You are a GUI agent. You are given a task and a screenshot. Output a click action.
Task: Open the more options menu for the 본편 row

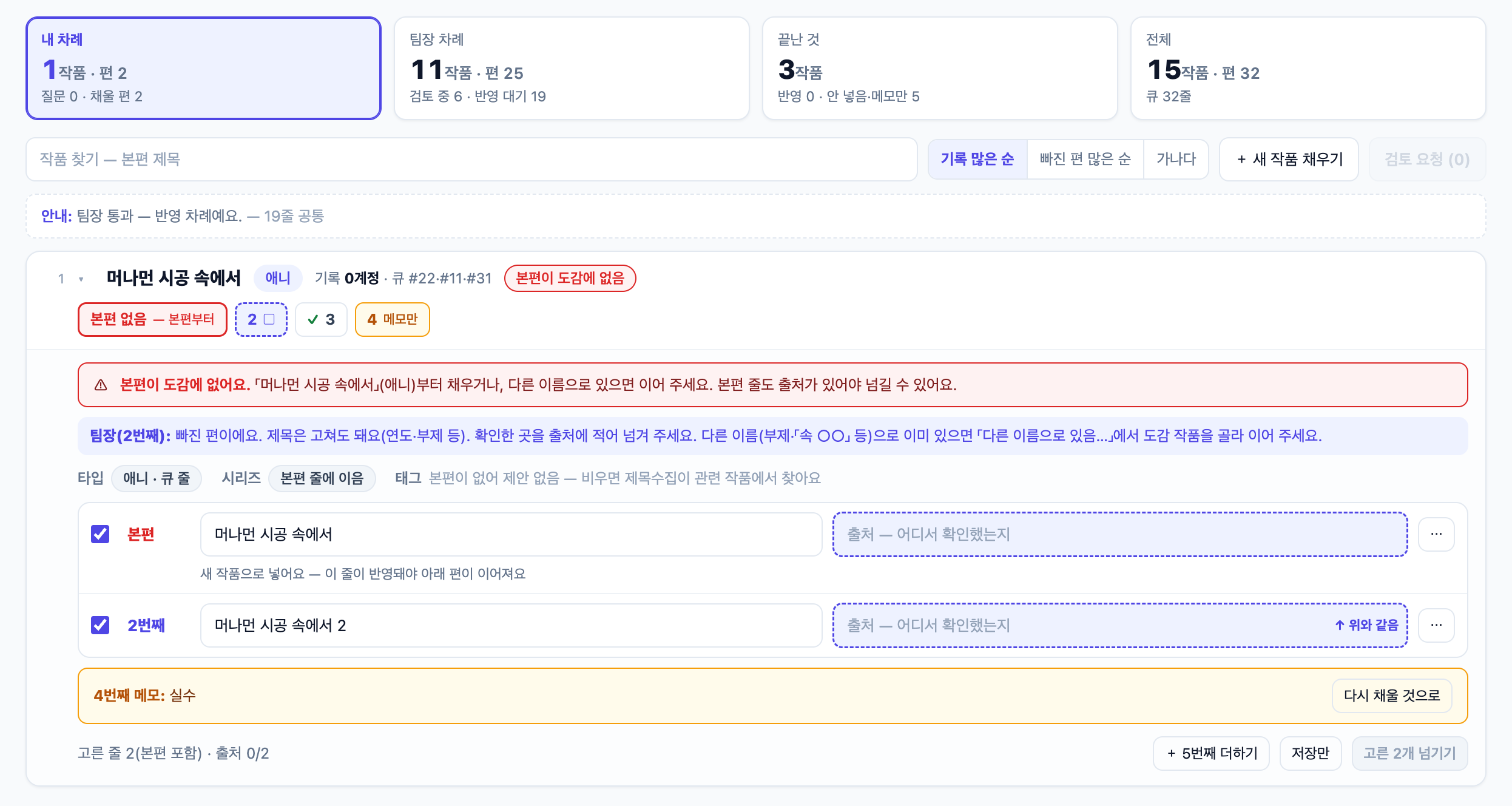1436,534
